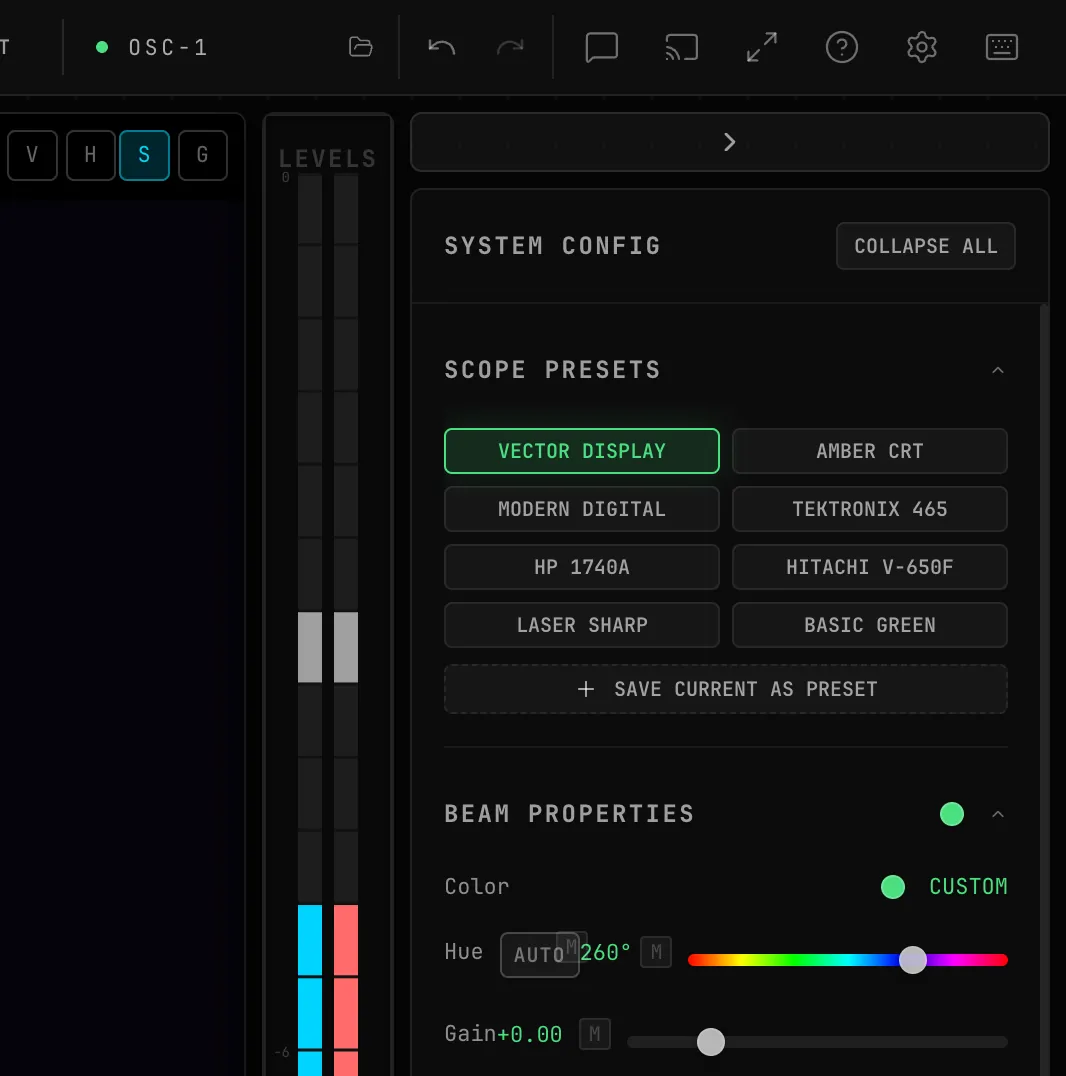The height and width of the screenshot is (1076, 1066).
Task: Click the SCOPE PRESETS heading
Action: 553,371
